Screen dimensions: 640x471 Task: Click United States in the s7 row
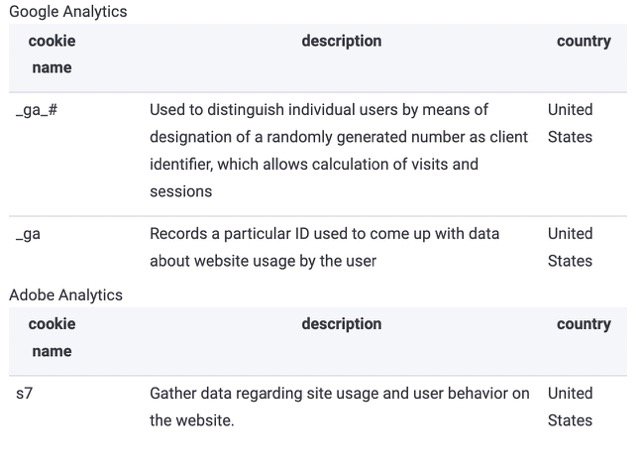[x=570, y=407]
